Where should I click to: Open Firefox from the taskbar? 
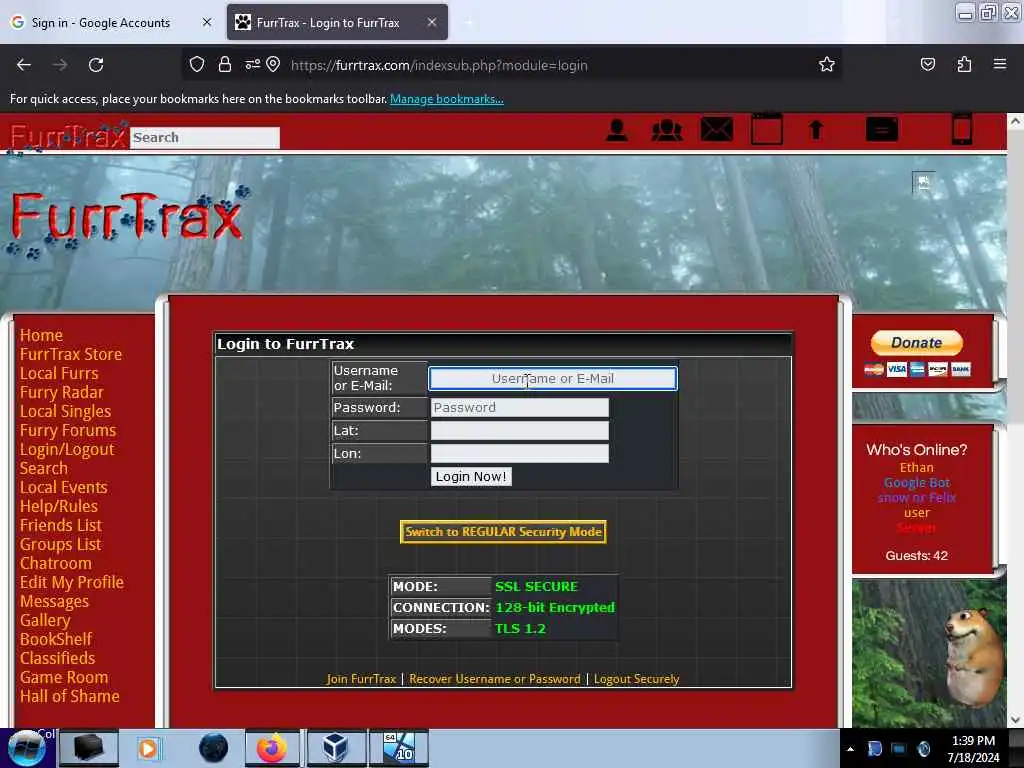click(x=272, y=748)
